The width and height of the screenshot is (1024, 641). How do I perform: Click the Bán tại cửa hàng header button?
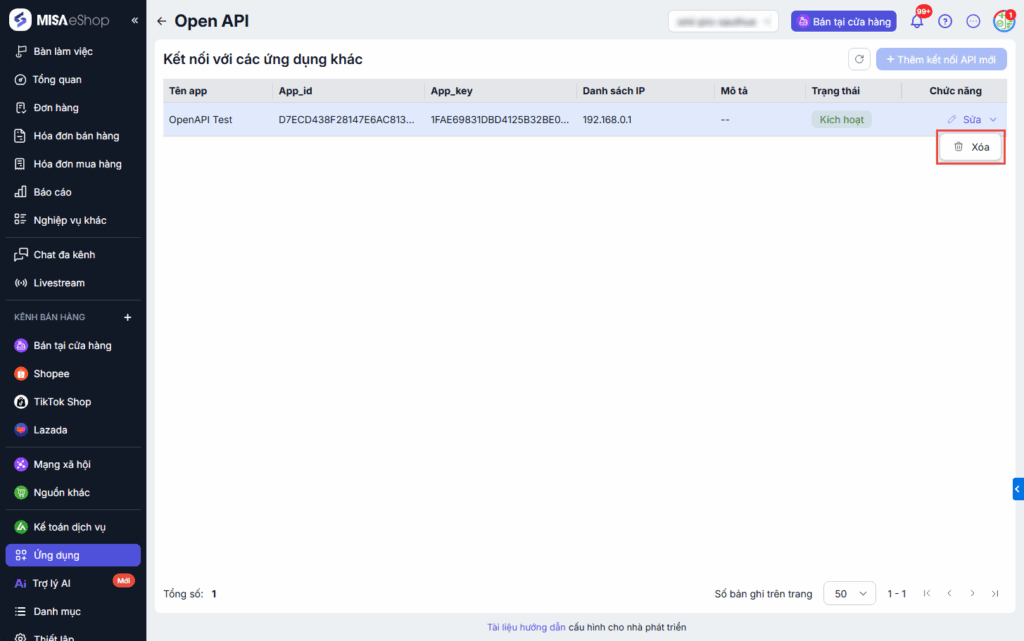[x=843, y=21]
